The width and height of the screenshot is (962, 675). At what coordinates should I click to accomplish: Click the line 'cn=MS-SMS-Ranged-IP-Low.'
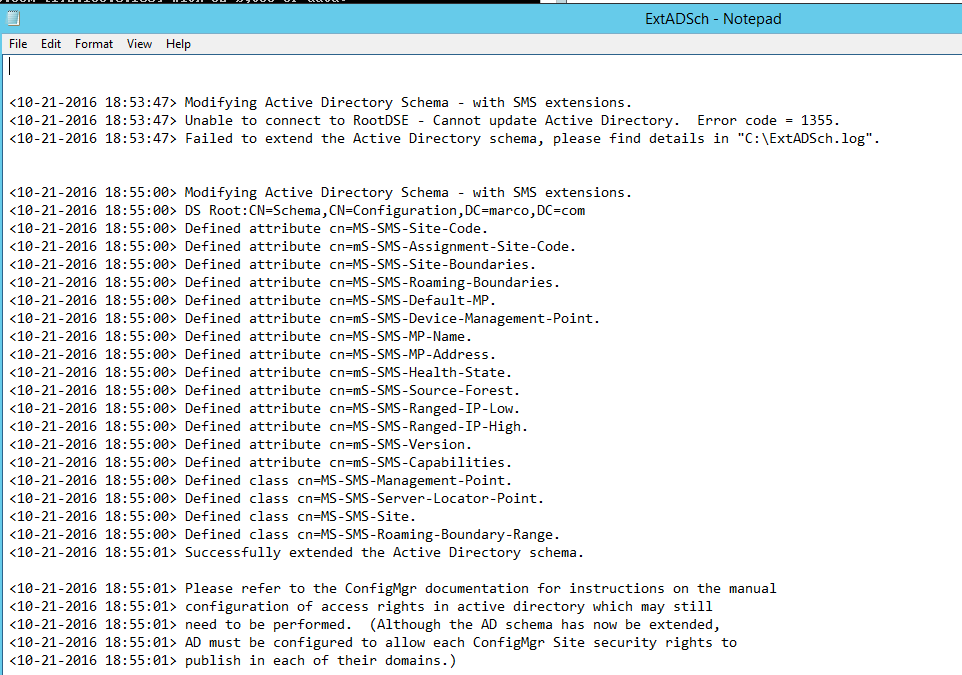[264, 409]
